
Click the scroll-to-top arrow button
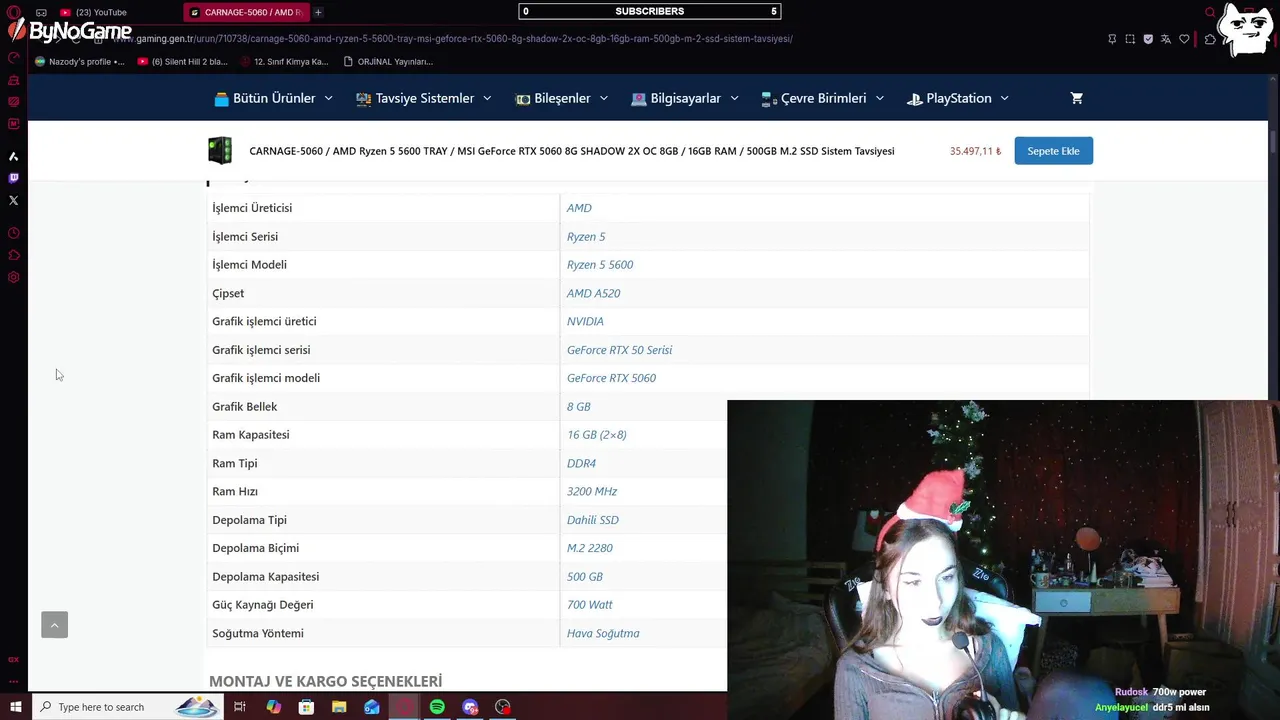[x=54, y=625]
